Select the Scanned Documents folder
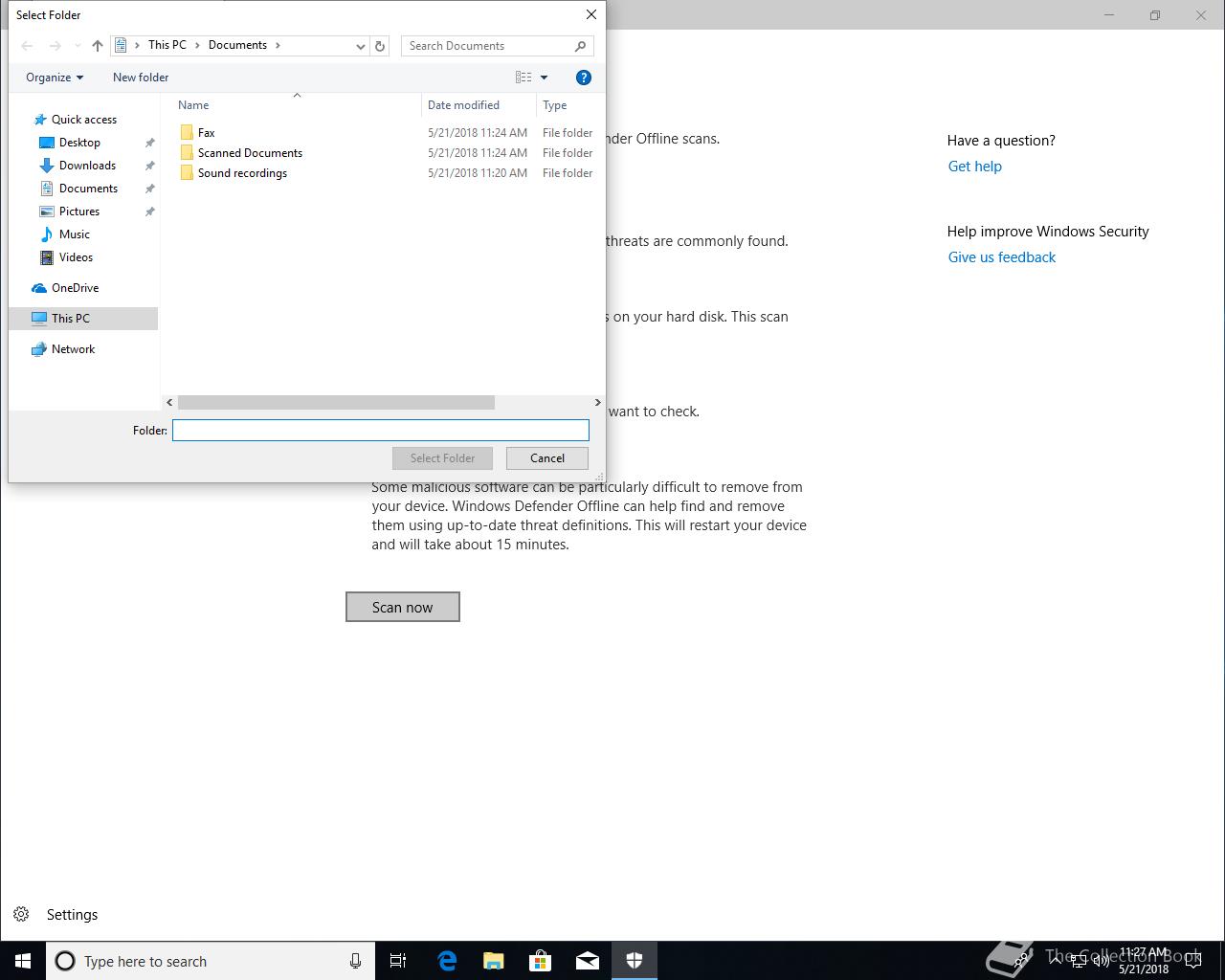1225x980 pixels. coord(250,153)
